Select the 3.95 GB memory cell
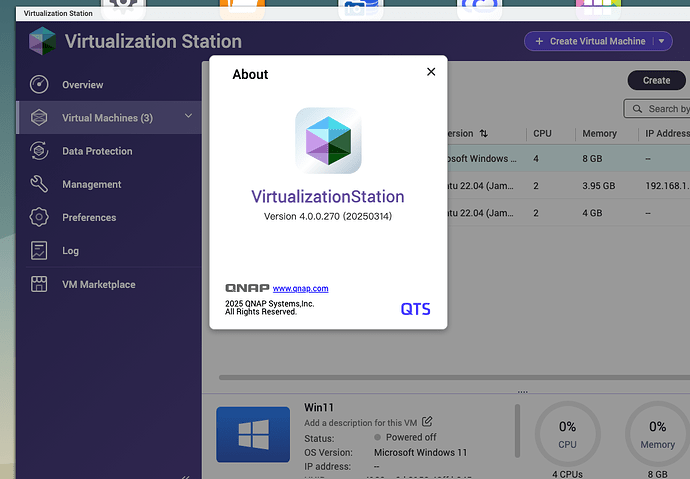 (598, 186)
